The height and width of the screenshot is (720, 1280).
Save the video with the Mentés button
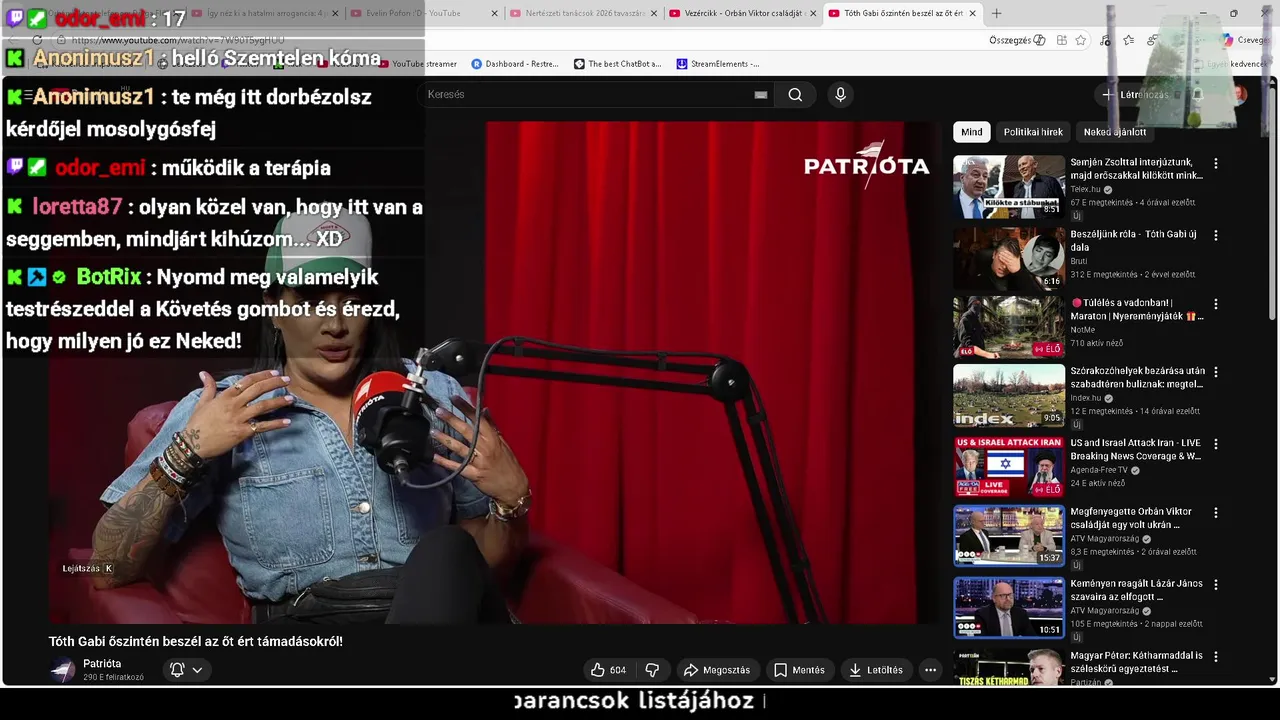pyautogui.click(x=799, y=670)
